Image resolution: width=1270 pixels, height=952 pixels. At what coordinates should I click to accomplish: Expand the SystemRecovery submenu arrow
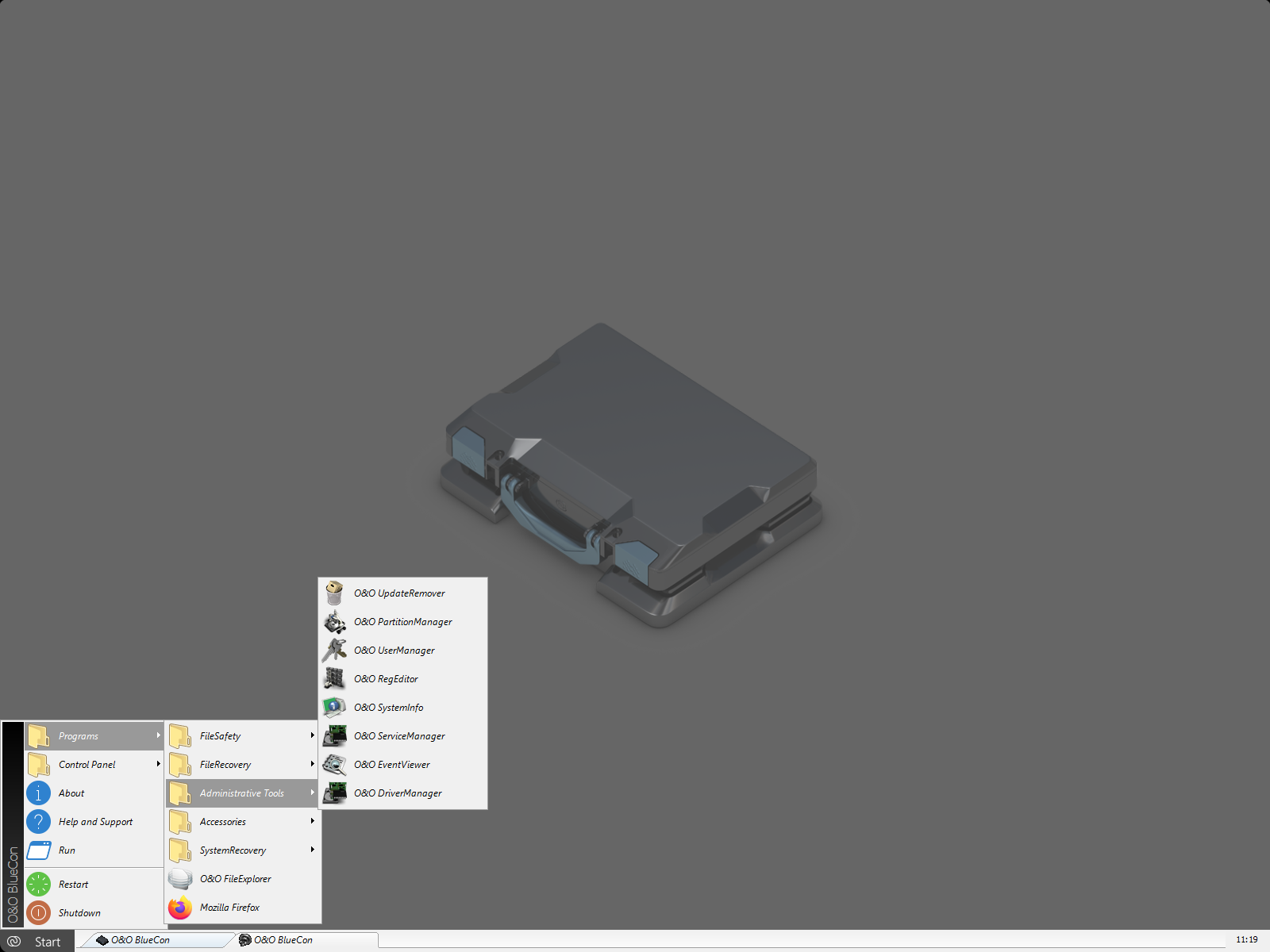(313, 850)
